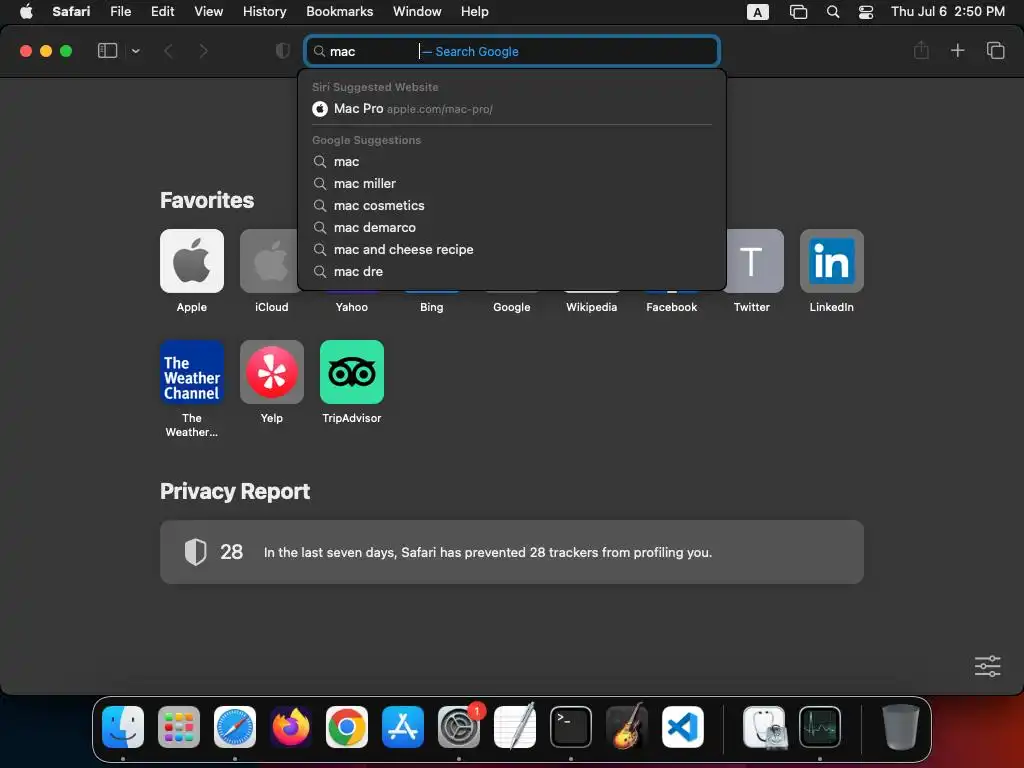Go forward with the forward arrow

click(203, 51)
